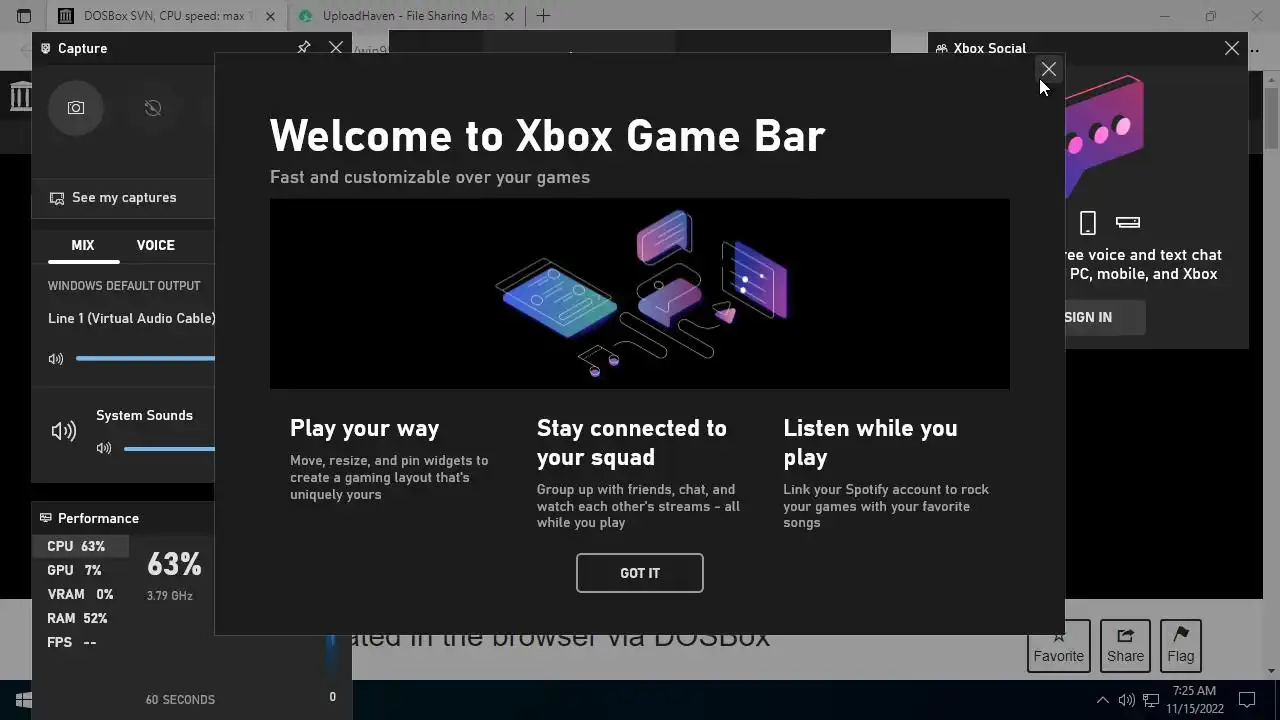Viewport: 1280px width, 720px height.
Task: Click the Stay connected to your squad heading
Action: click(x=632, y=442)
